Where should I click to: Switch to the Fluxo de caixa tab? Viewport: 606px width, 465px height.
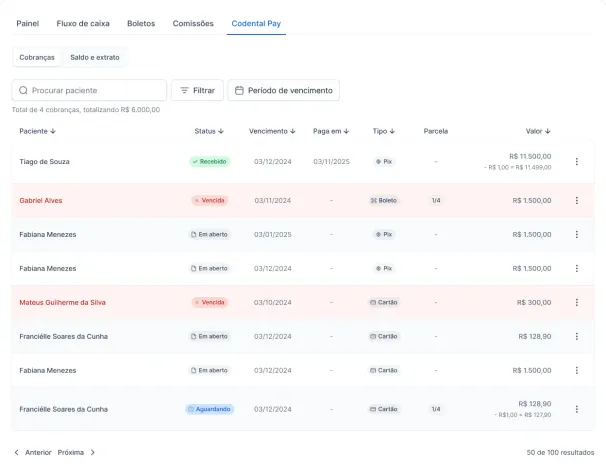click(x=83, y=24)
